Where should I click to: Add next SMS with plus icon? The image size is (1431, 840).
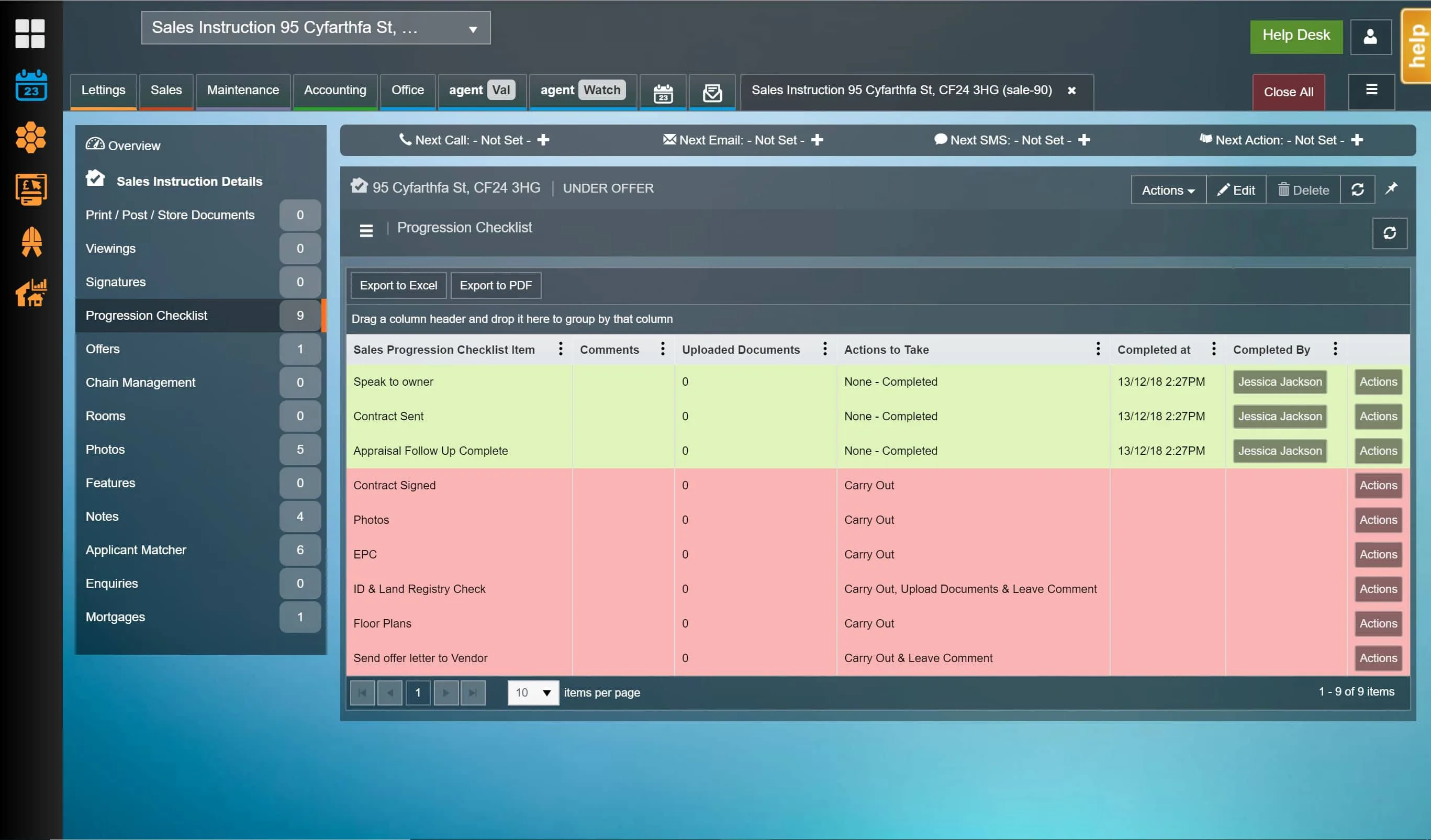click(x=1083, y=140)
